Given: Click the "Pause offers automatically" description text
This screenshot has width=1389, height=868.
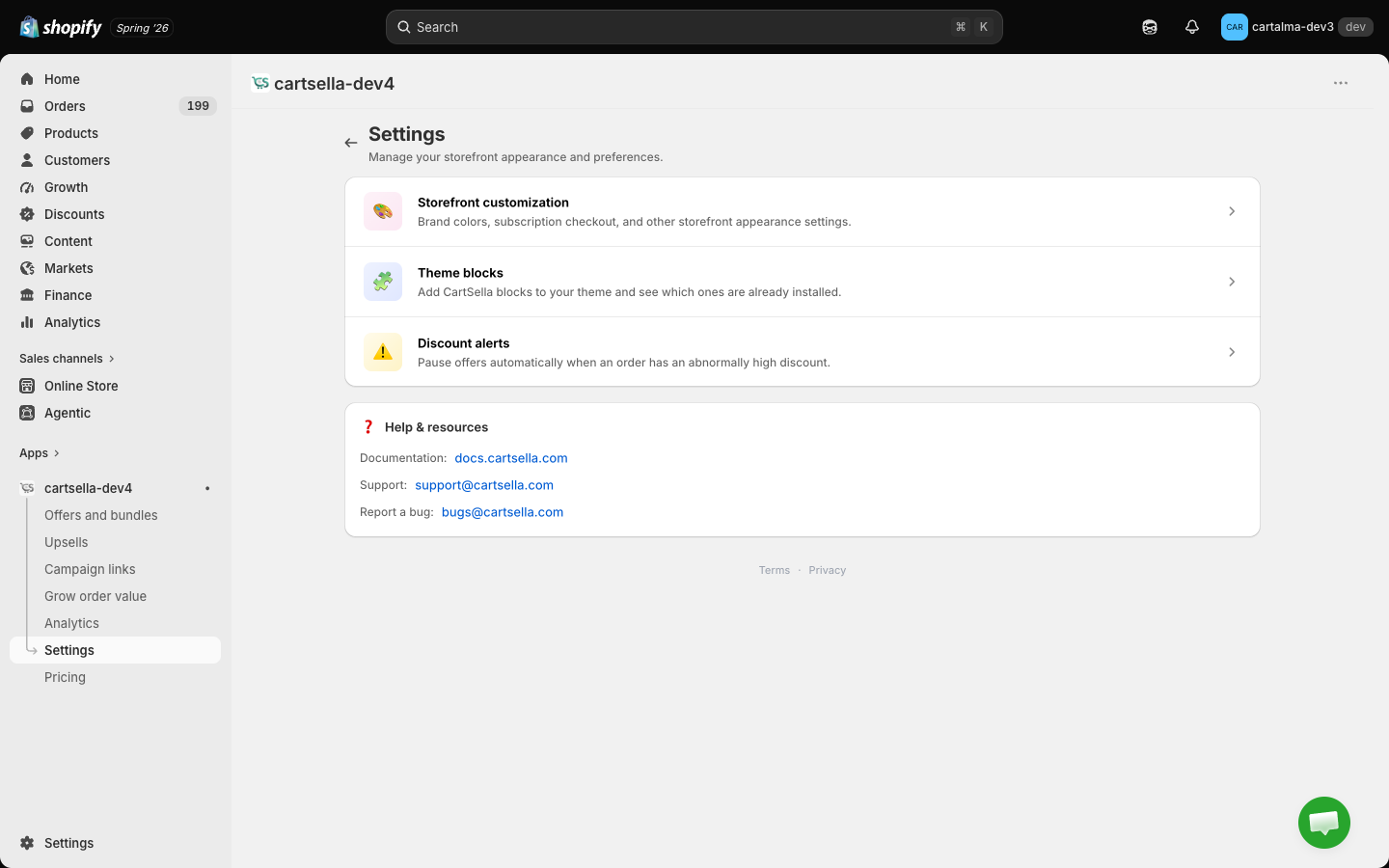Looking at the screenshot, I should [623, 363].
